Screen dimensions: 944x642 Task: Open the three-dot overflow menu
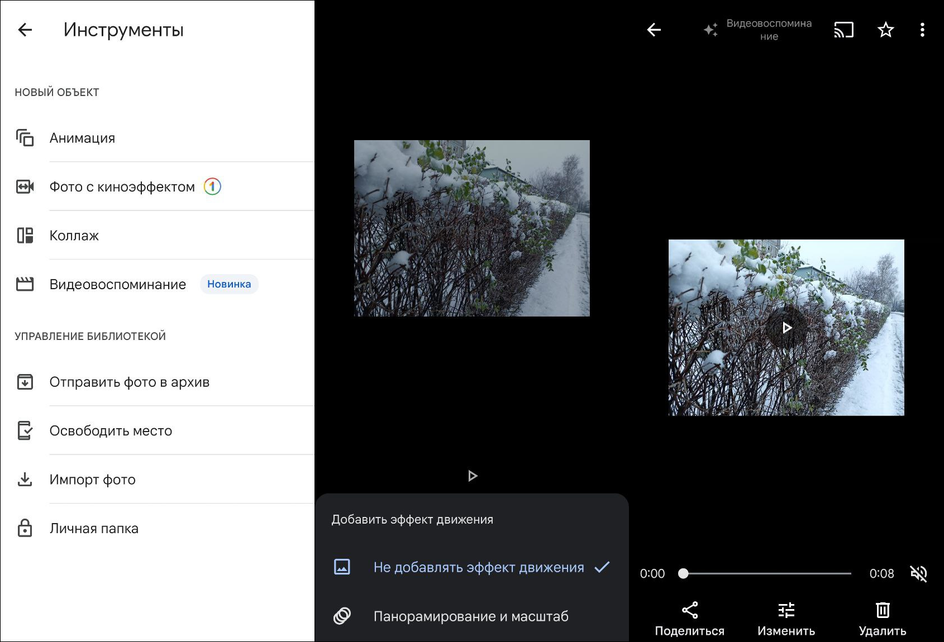(x=923, y=30)
